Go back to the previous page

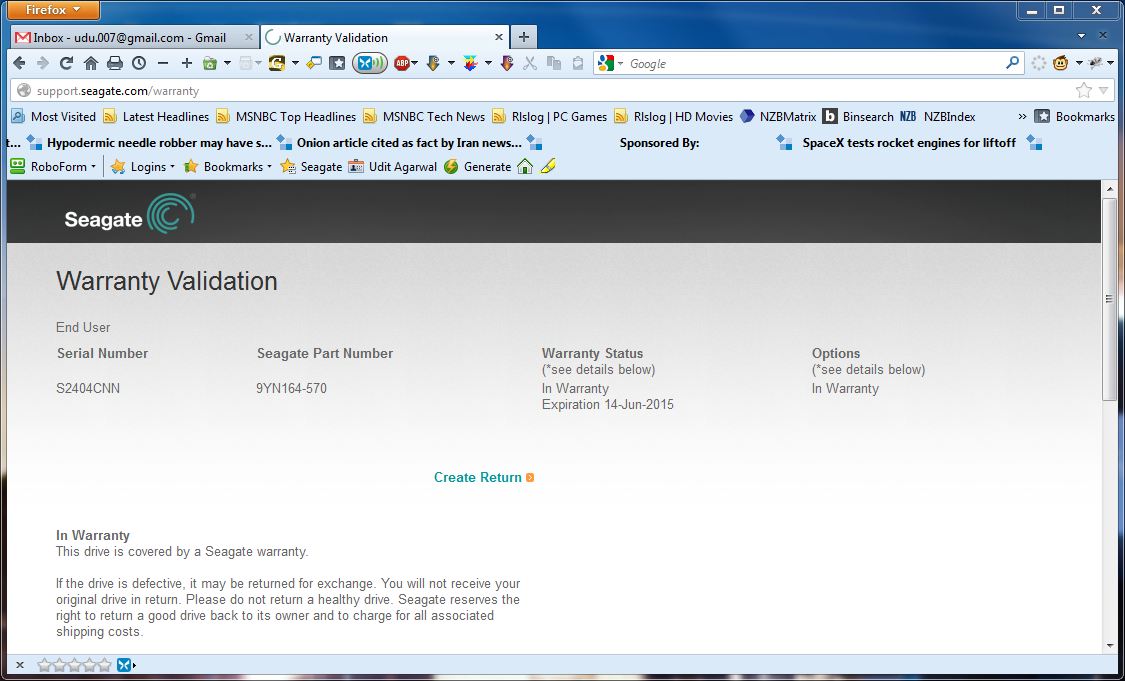point(19,63)
